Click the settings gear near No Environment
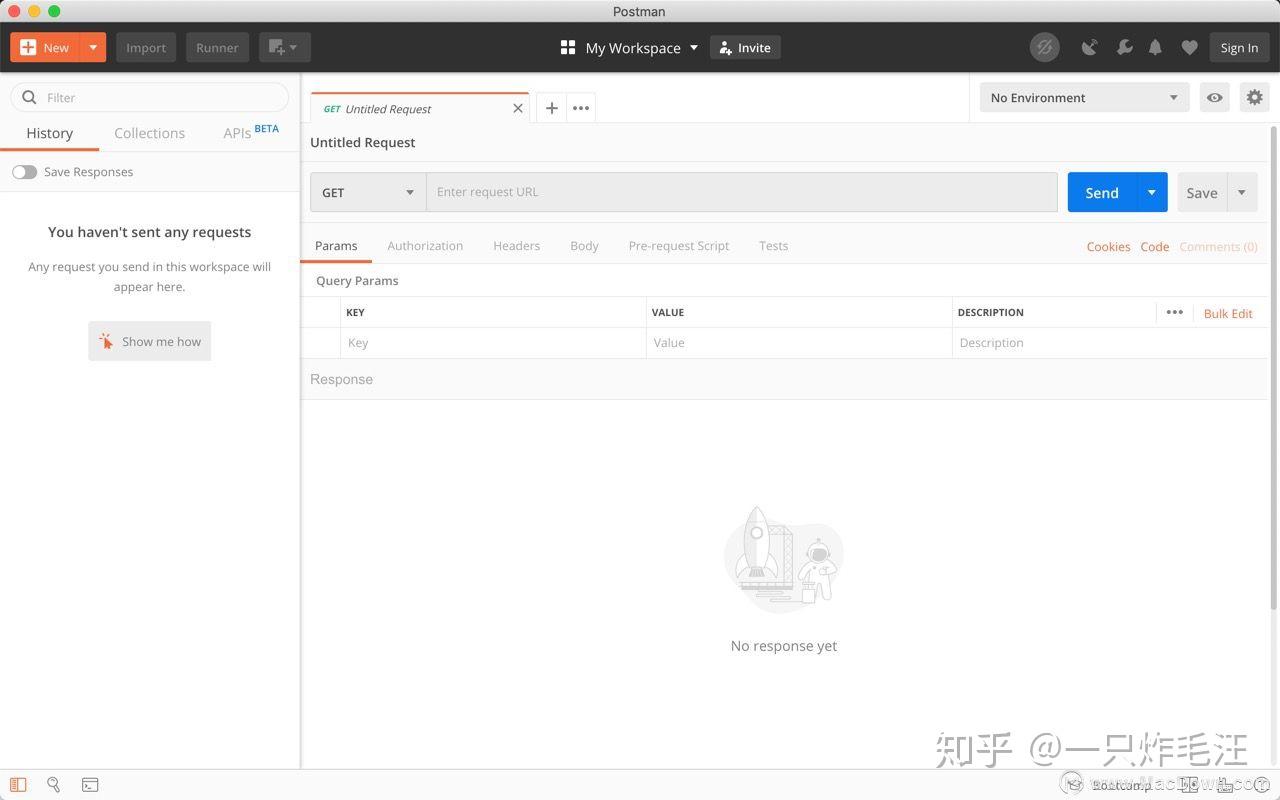 [1255, 97]
